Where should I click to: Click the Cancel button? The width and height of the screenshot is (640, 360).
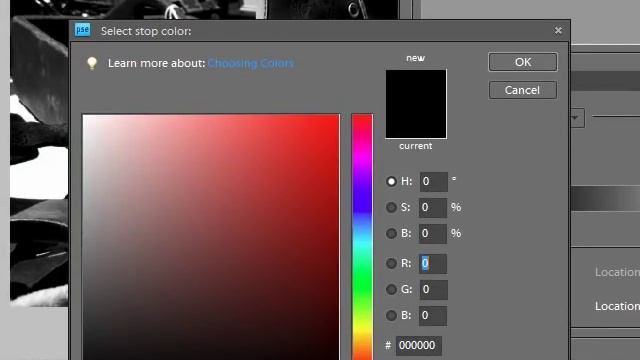pyautogui.click(x=523, y=90)
